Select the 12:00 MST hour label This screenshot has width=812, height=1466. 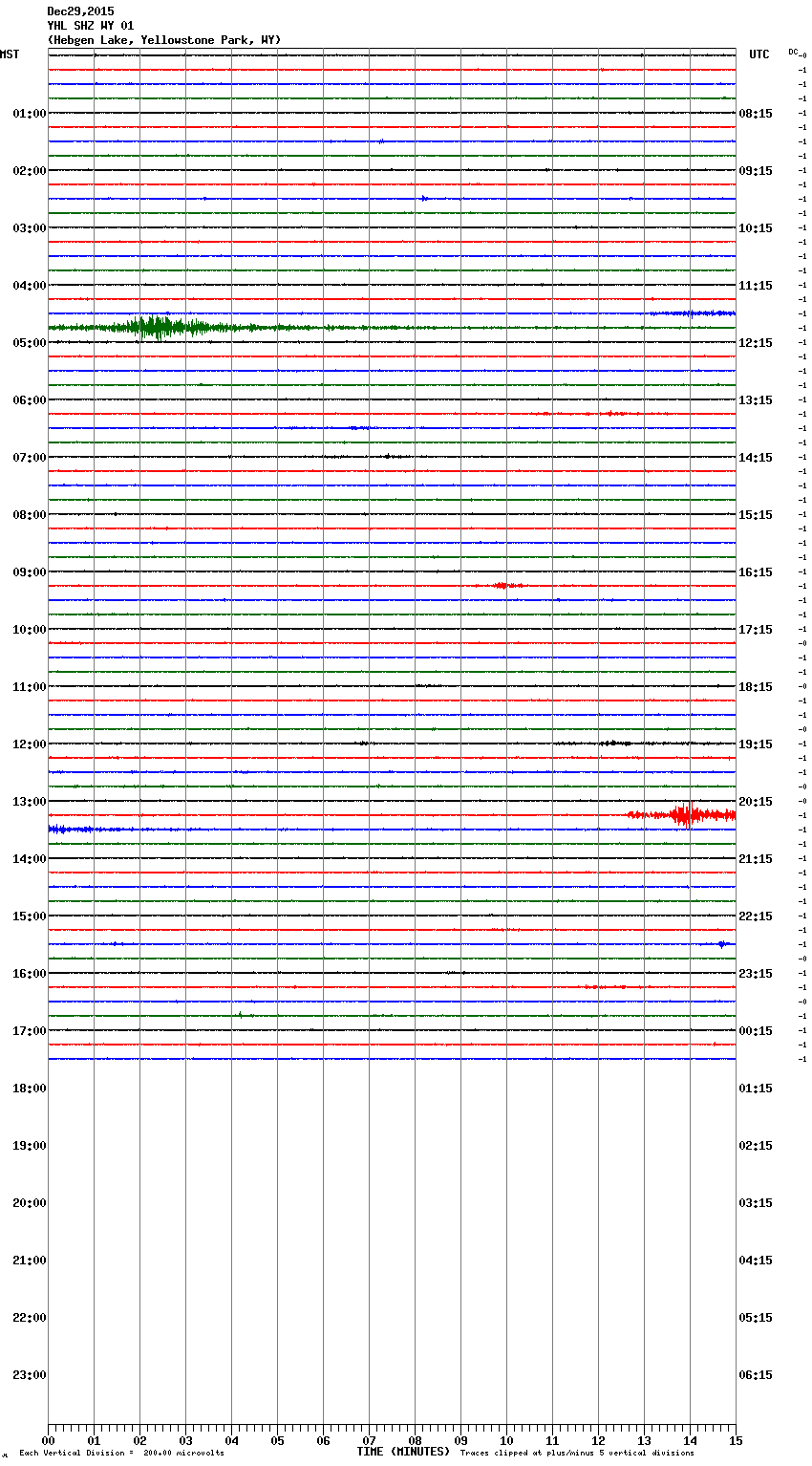pyautogui.click(x=30, y=744)
